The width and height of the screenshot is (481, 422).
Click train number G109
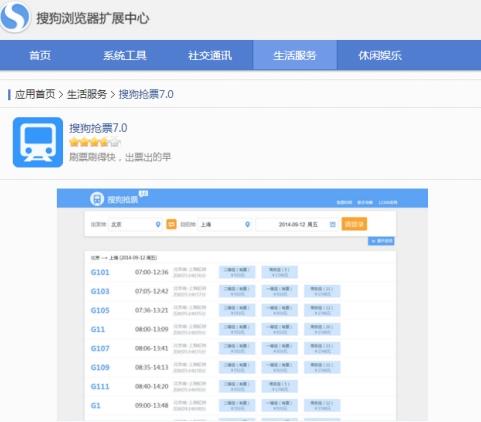tap(100, 367)
